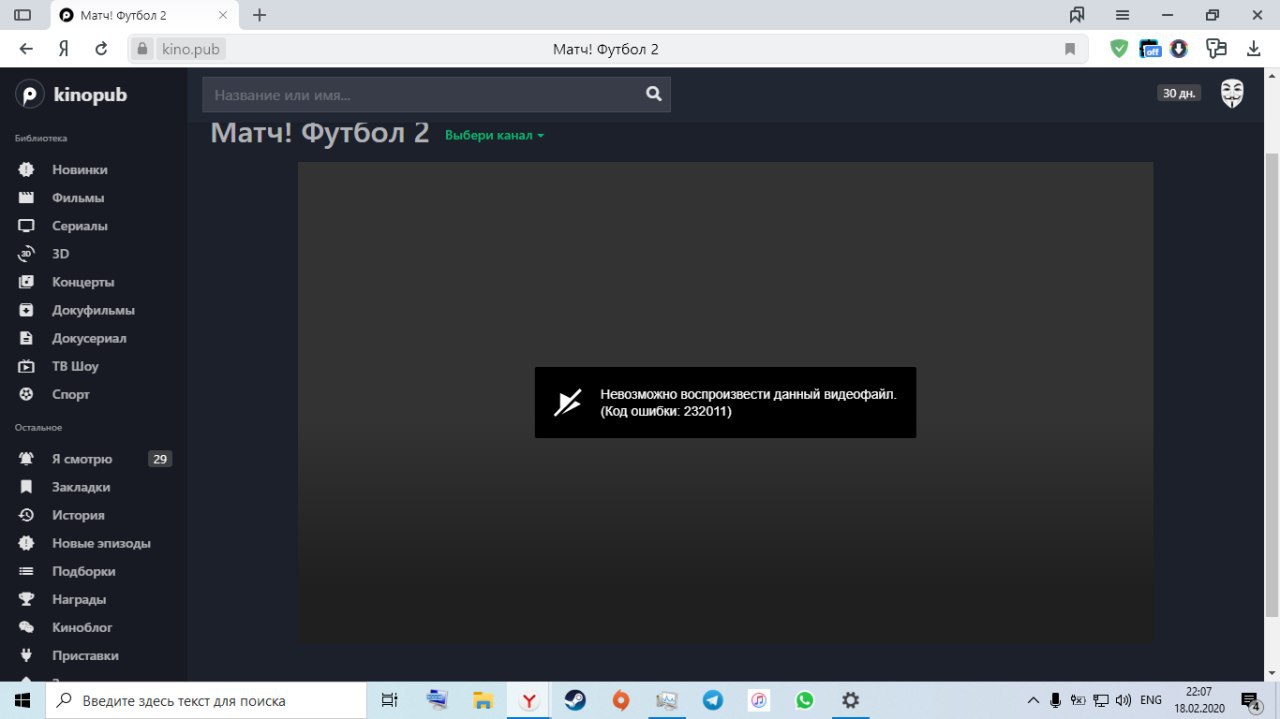This screenshot has width=1280, height=719.
Task: Open the taskbar Settings gear app
Action: click(x=851, y=700)
